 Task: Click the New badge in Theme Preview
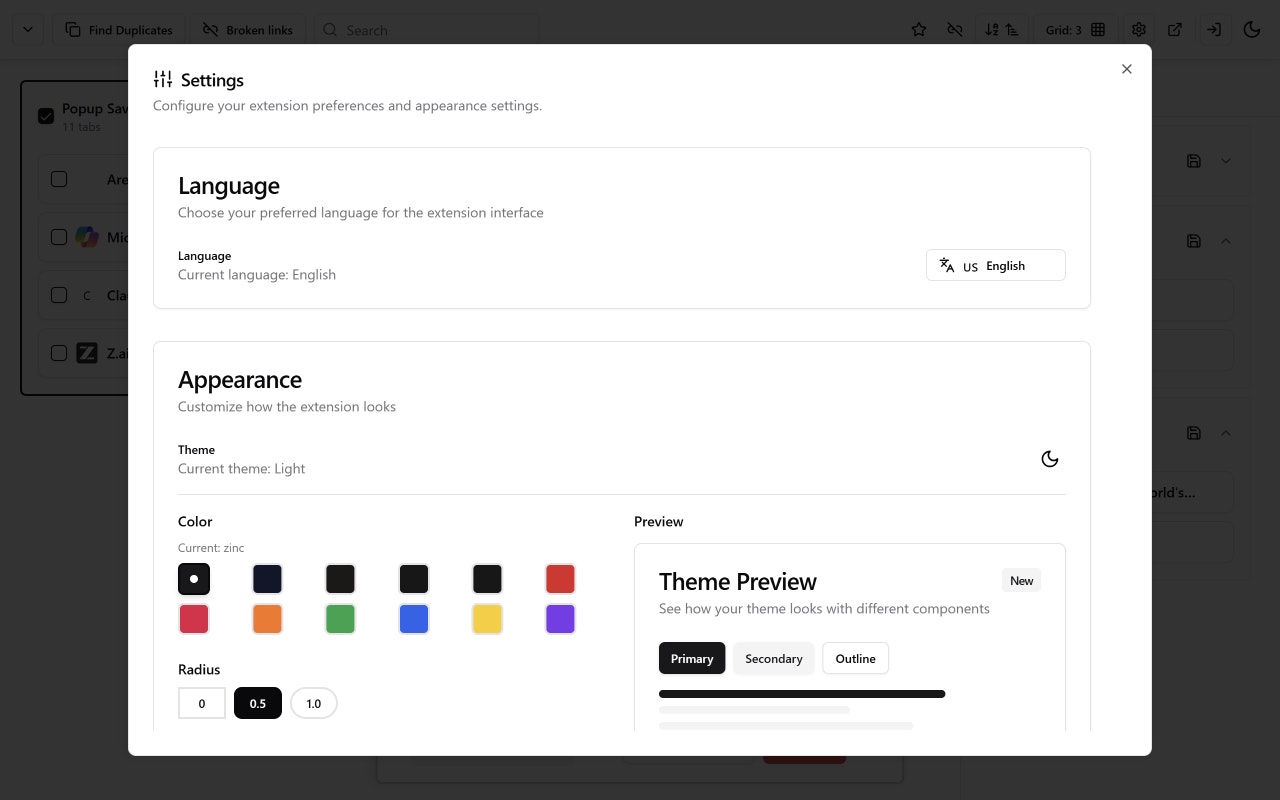pos(1022,580)
